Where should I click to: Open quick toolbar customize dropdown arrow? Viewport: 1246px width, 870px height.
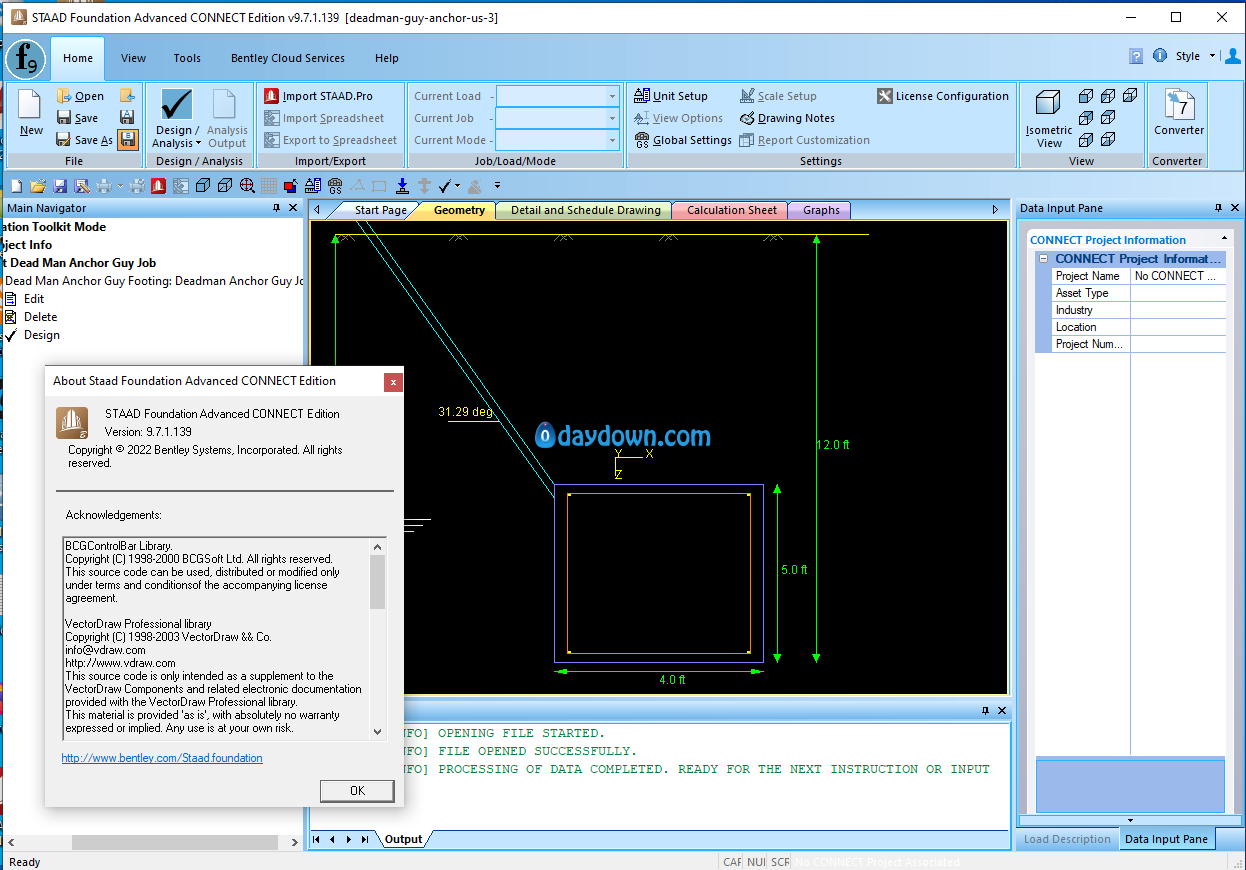pos(497,186)
